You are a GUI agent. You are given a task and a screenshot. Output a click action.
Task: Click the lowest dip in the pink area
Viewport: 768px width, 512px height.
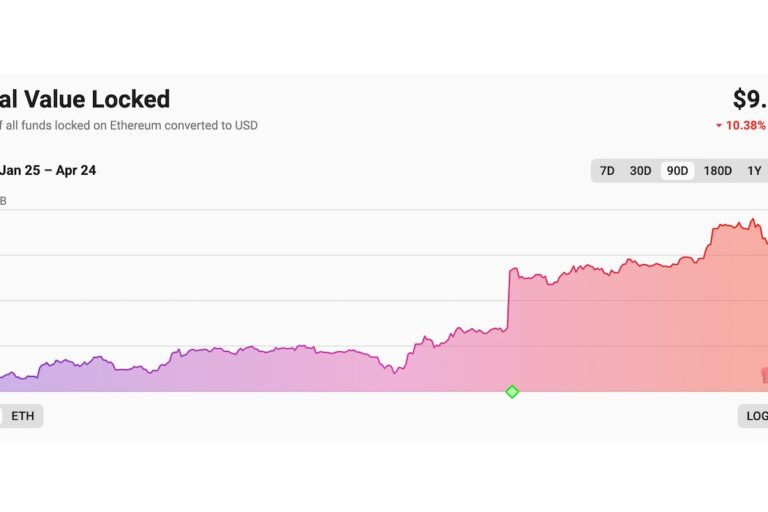(x=394, y=373)
